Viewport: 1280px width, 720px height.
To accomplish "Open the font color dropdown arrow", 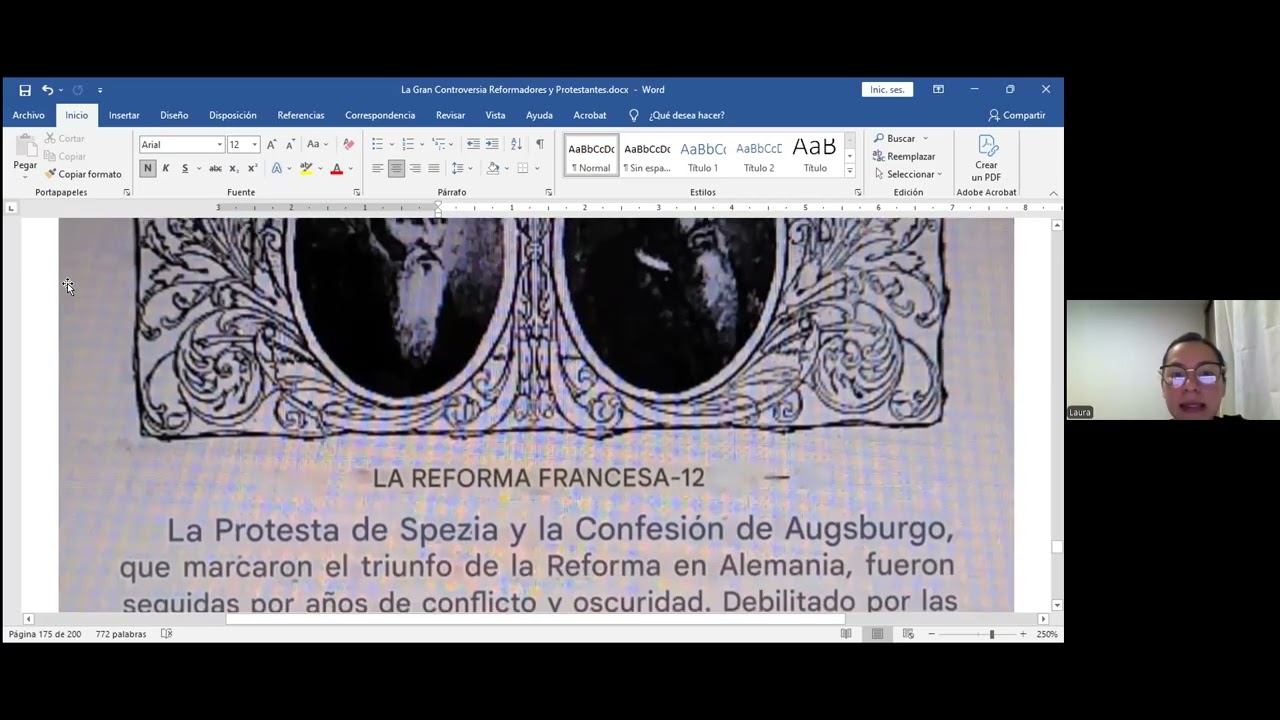I will pos(350,168).
